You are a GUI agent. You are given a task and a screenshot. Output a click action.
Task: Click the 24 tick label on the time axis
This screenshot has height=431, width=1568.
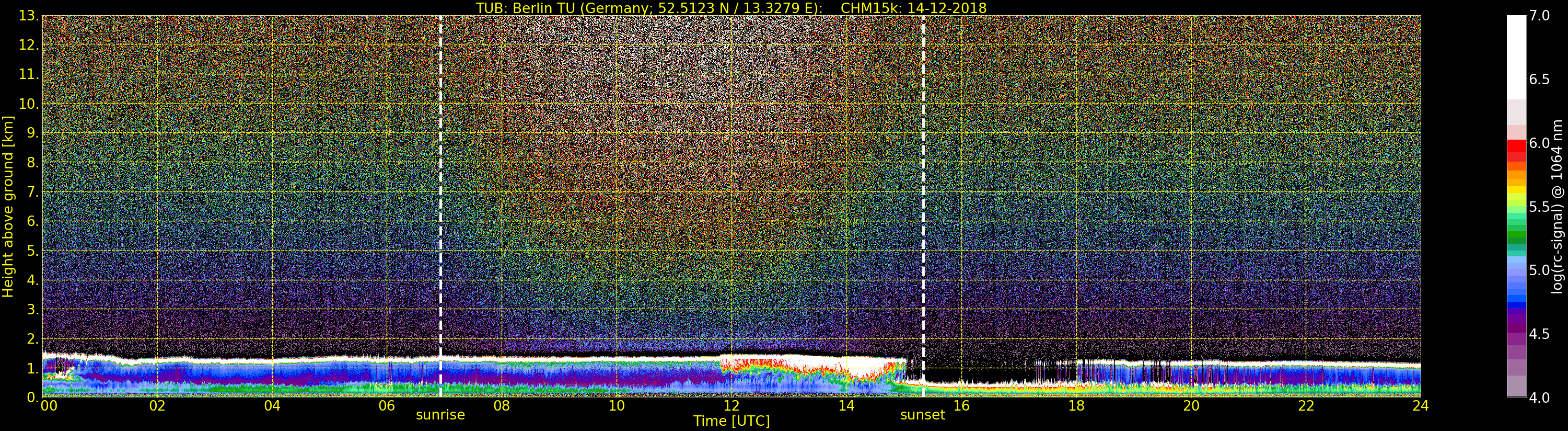(1420, 405)
